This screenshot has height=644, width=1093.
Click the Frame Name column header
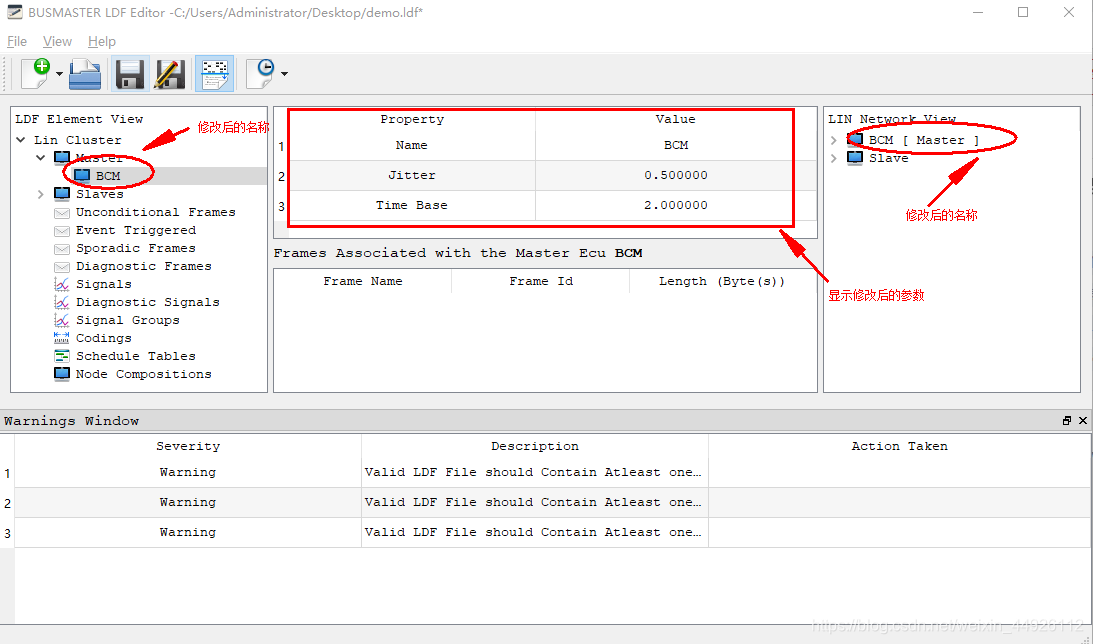(363, 282)
